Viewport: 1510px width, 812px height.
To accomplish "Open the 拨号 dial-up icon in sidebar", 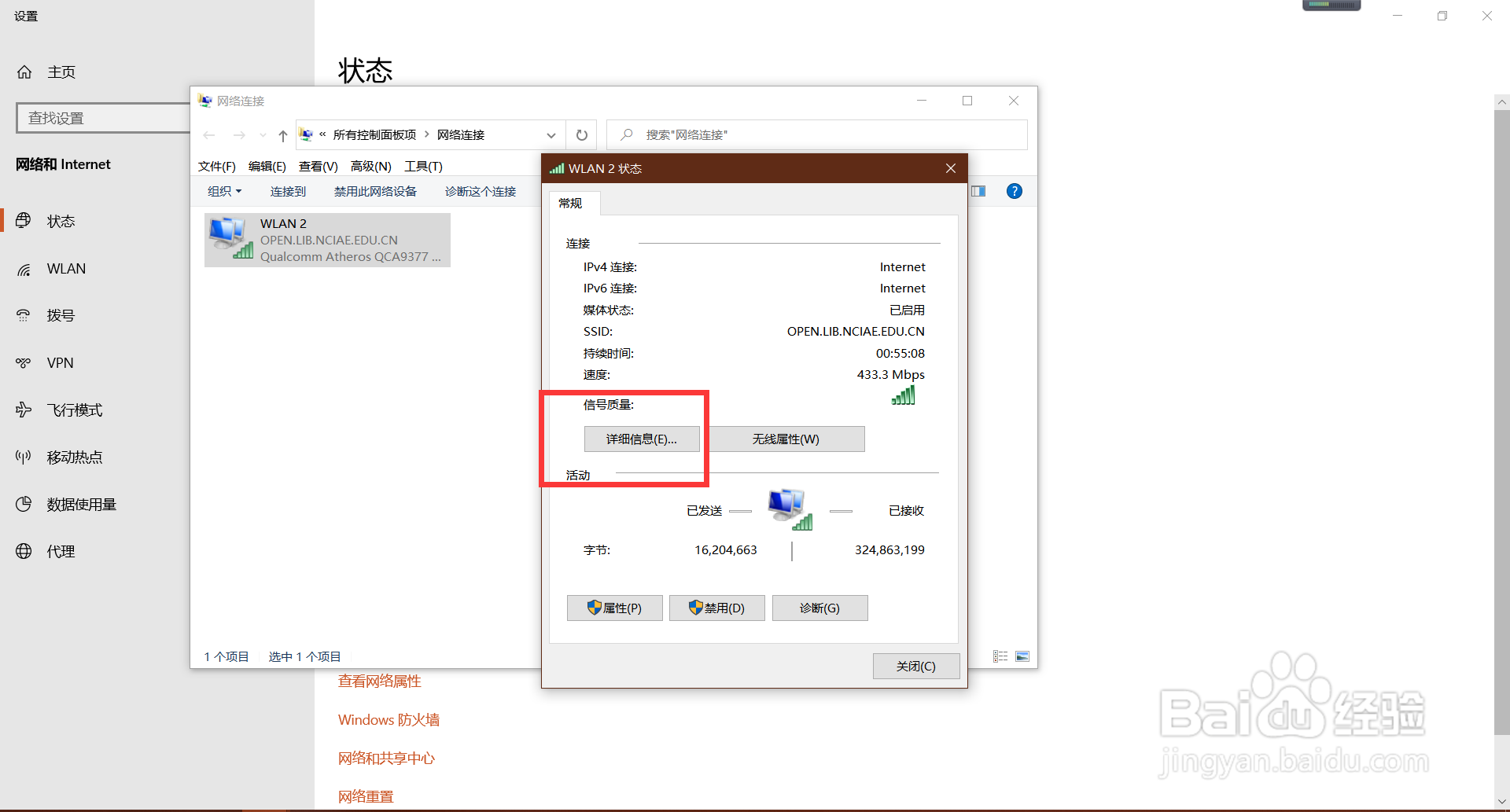I will 24,316.
